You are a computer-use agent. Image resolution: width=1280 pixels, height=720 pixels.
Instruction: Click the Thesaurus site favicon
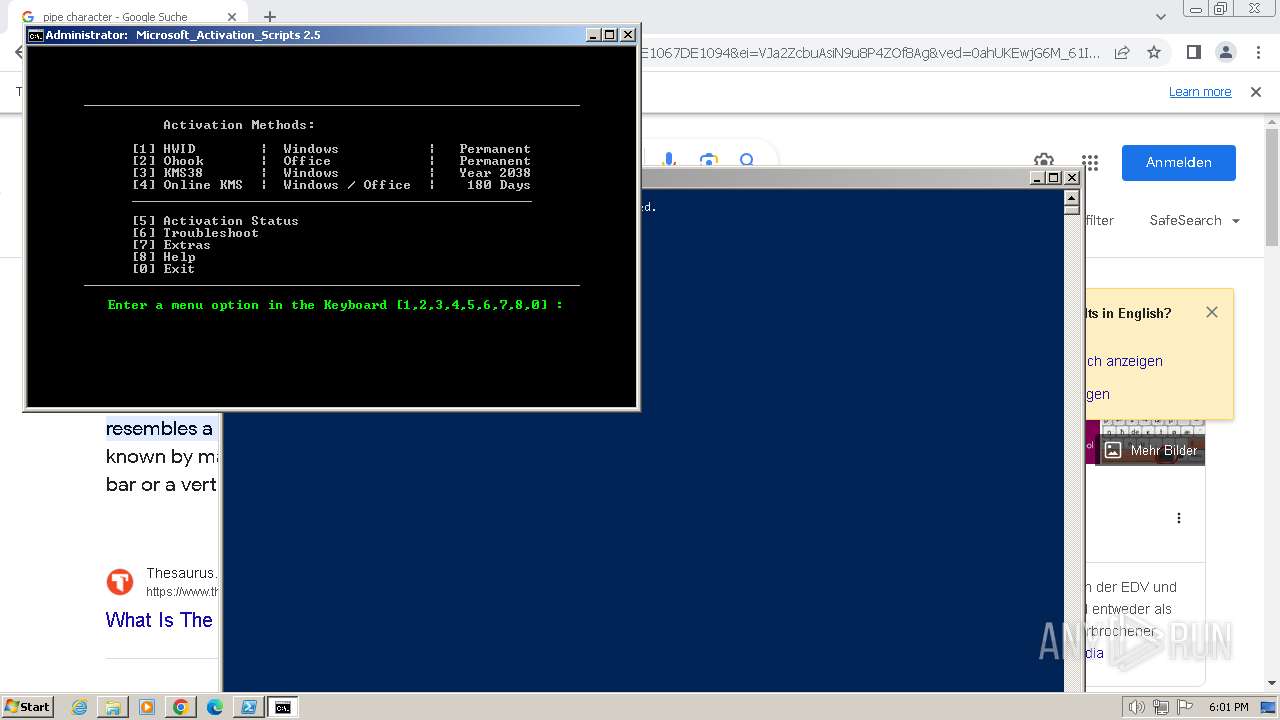(x=120, y=582)
